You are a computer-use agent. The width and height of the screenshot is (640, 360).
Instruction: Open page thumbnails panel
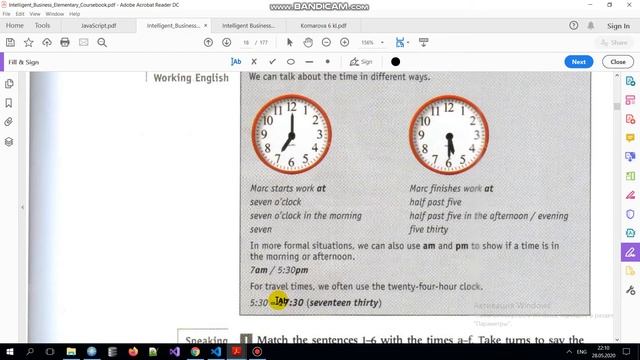(9, 84)
